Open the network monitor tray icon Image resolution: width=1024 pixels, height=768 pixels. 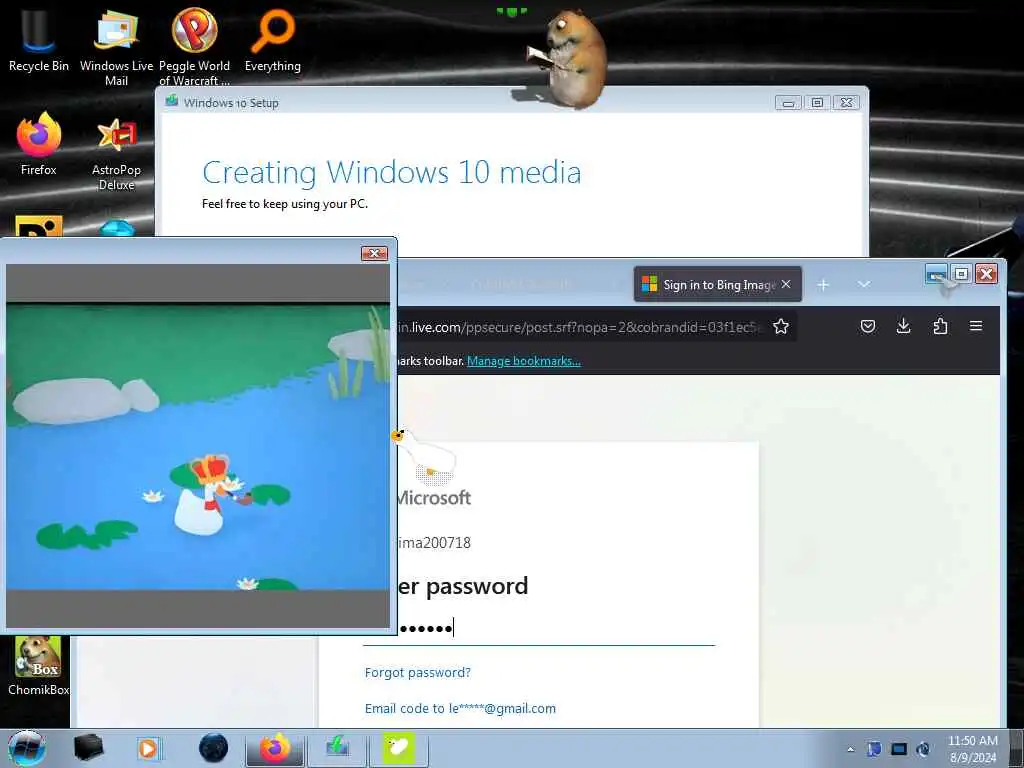(x=899, y=749)
